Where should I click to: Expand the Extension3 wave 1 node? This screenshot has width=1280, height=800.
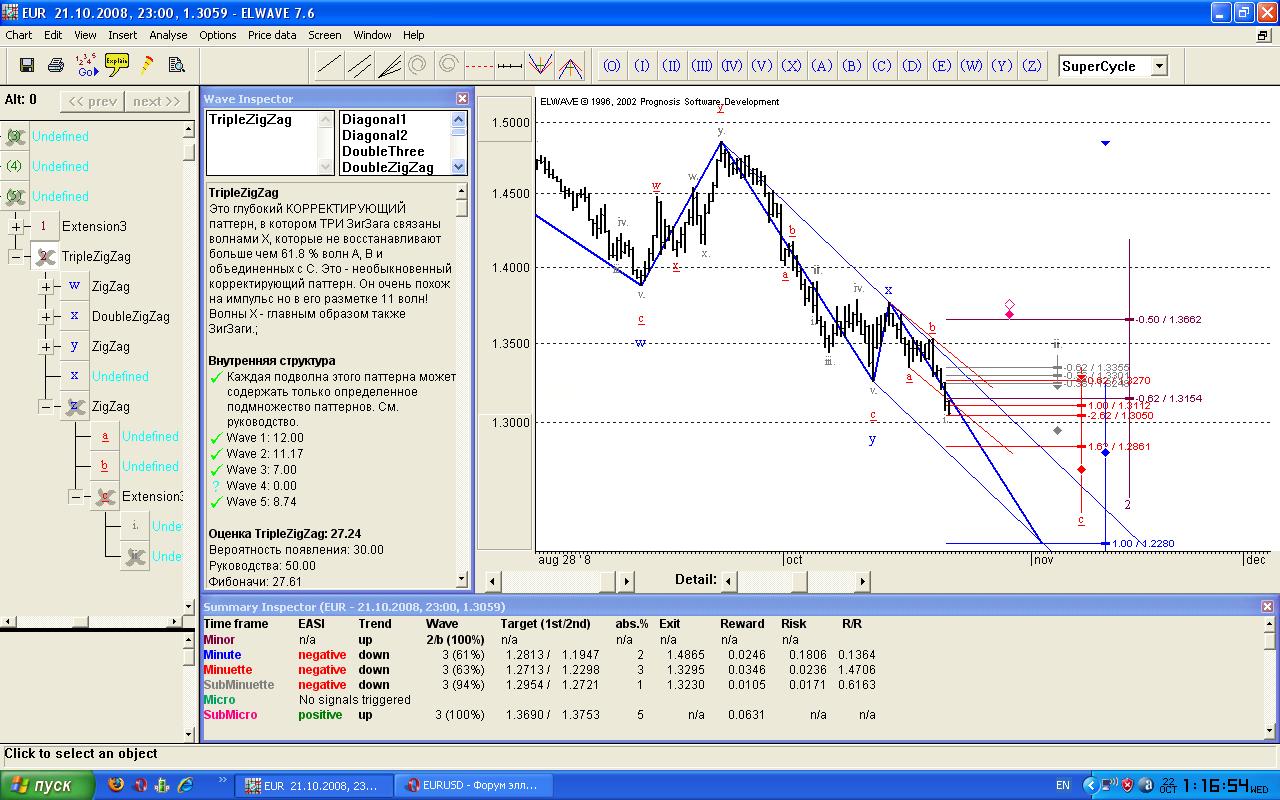click(16, 227)
